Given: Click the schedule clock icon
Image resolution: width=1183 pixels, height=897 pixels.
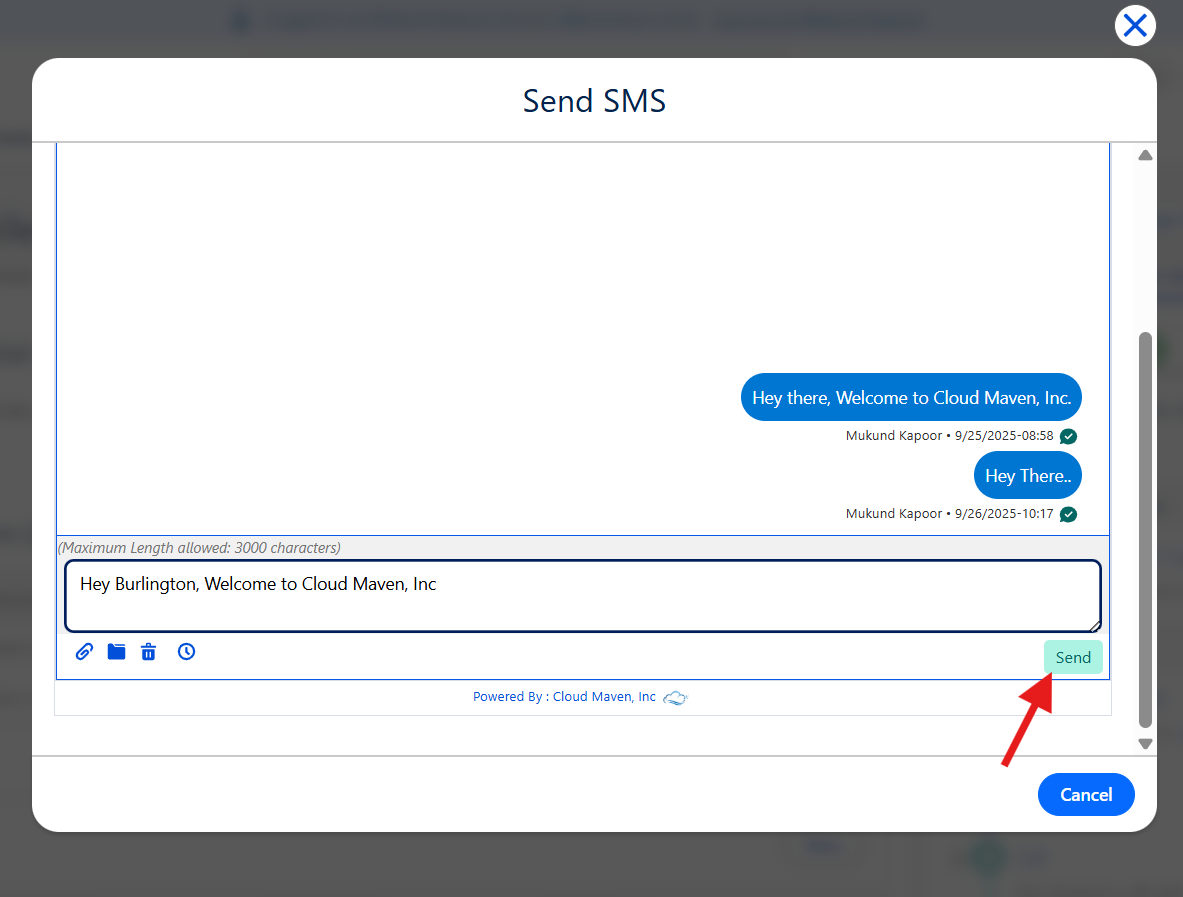Looking at the screenshot, I should [x=186, y=652].
